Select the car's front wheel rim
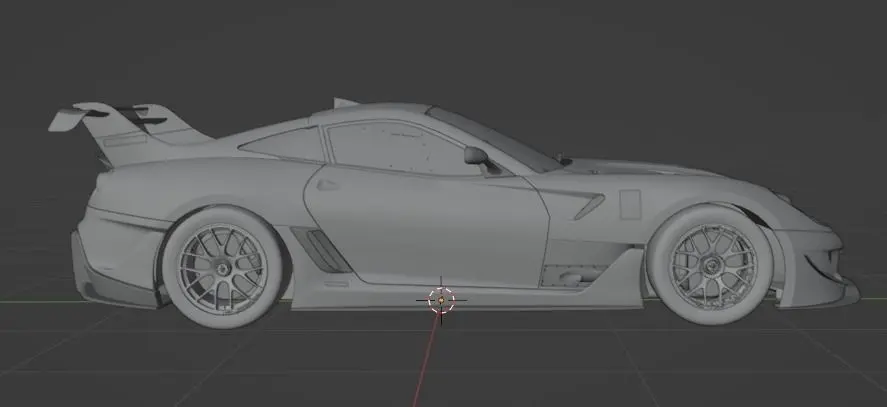 coord(712,265)
